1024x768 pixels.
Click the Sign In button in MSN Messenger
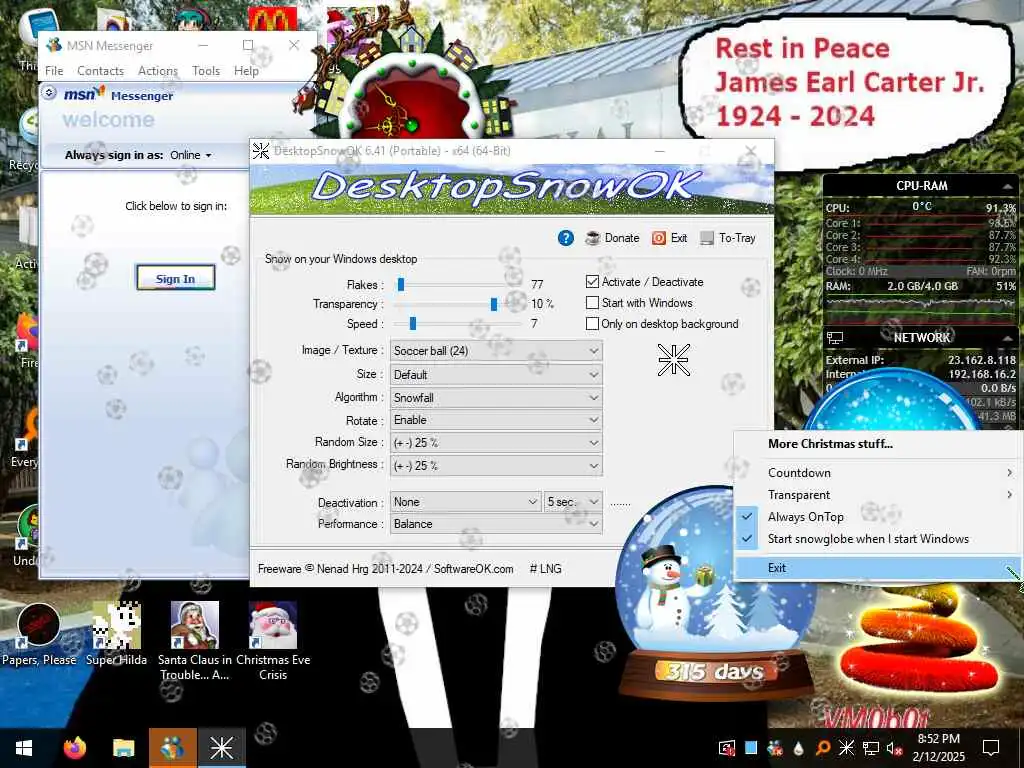[176, 278]
